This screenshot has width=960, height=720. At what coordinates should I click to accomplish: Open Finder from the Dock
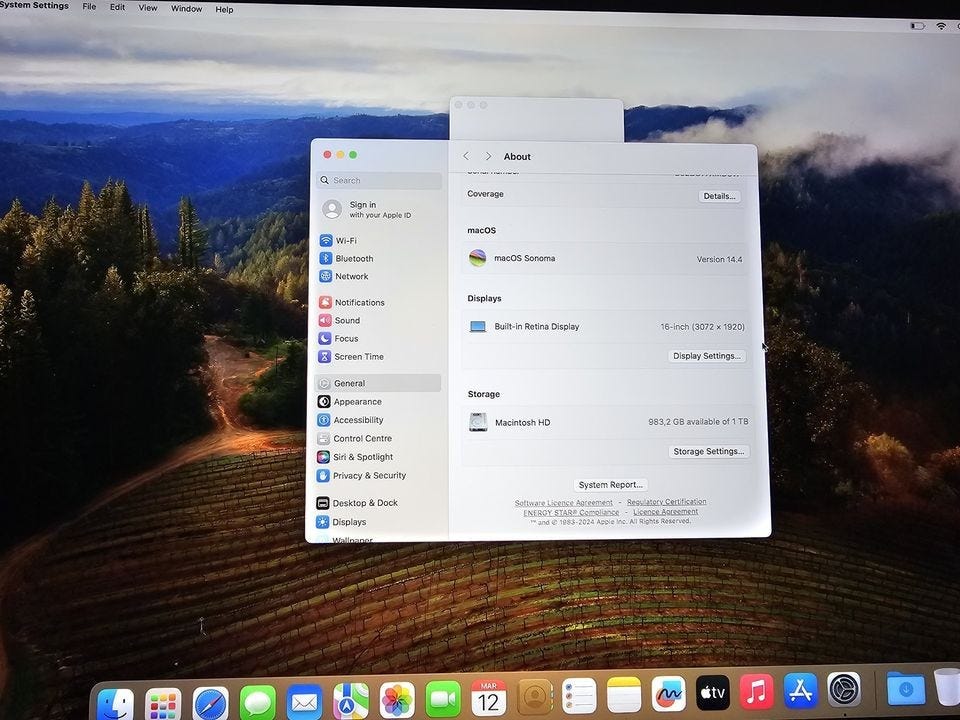point(116,704)
